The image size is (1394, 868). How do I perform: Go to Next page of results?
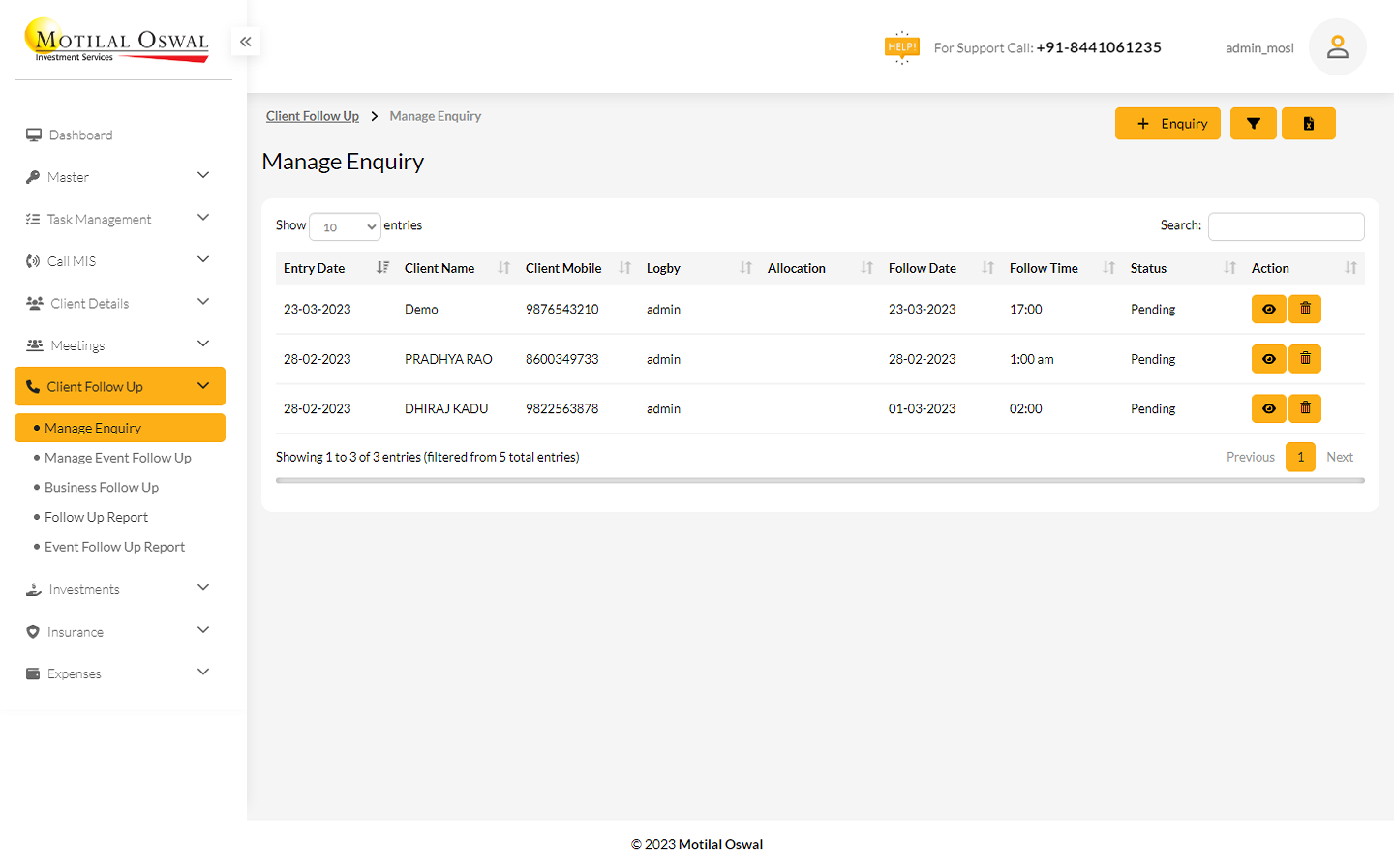(x=1340, y=457)
